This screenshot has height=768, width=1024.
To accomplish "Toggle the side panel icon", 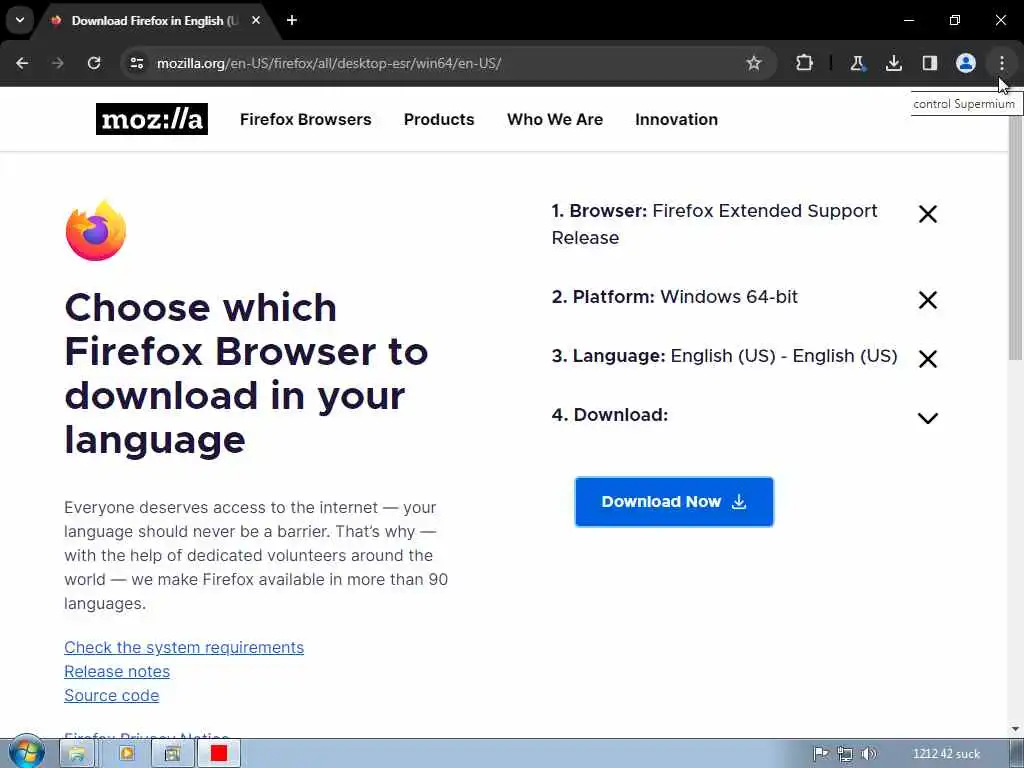I will pos(930,63).
